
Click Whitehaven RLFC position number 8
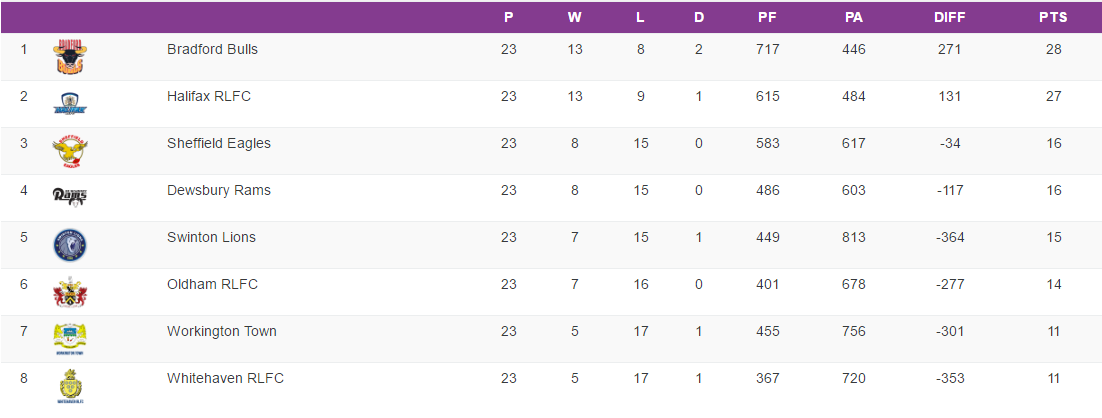tap(24, 378)
